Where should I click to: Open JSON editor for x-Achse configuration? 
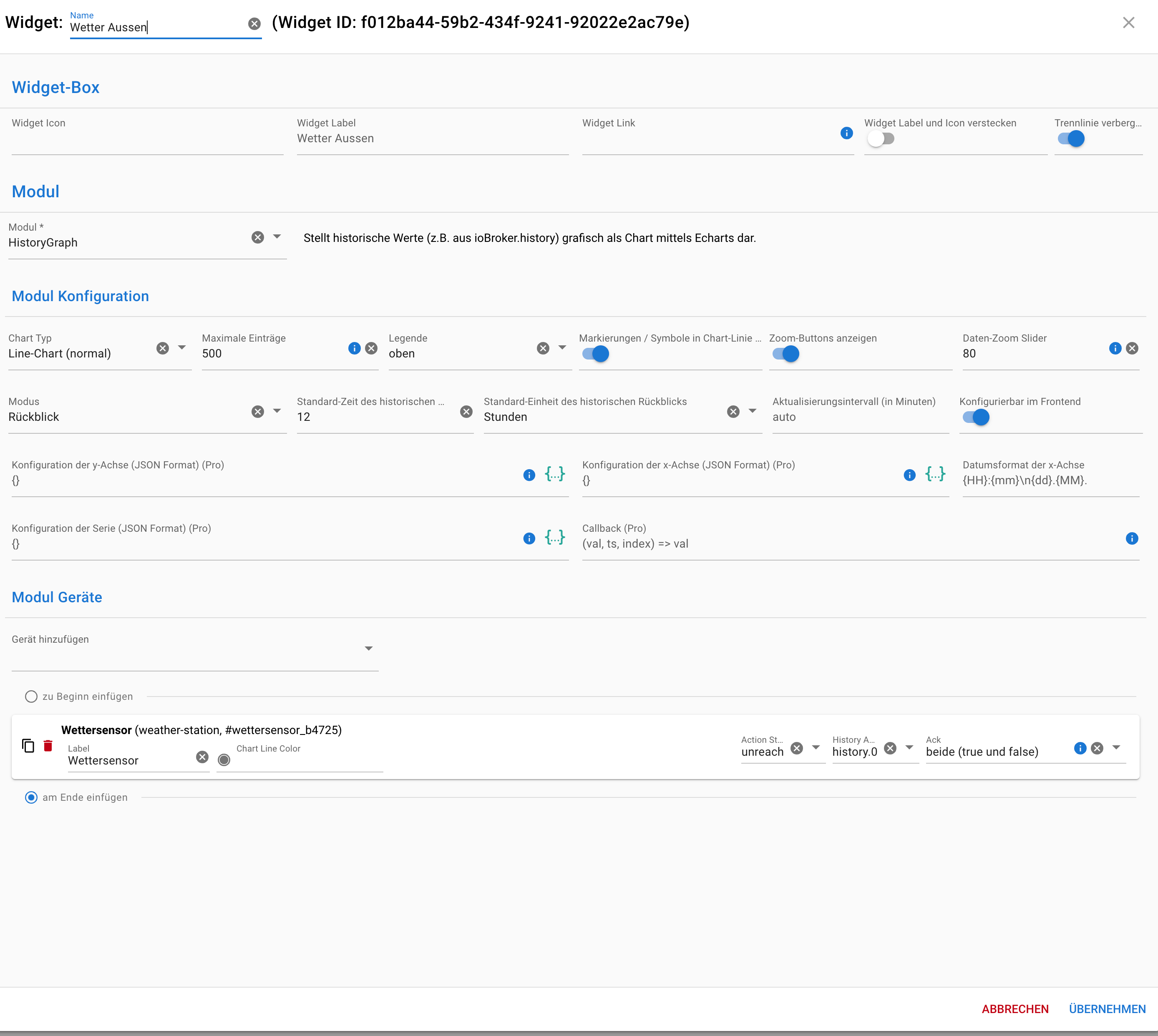(935, 474)
